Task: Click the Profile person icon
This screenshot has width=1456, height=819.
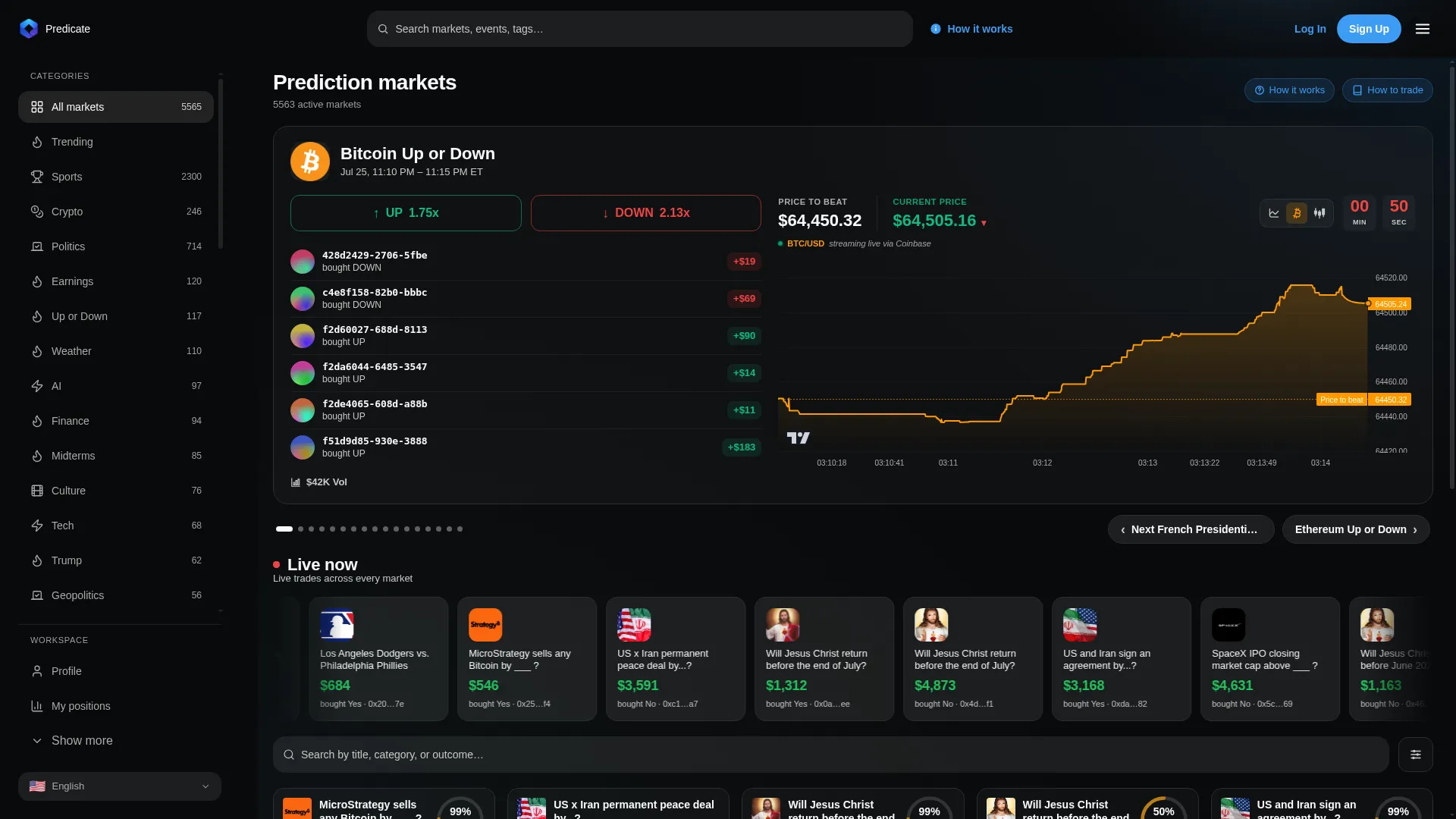Action: (37, 671)
